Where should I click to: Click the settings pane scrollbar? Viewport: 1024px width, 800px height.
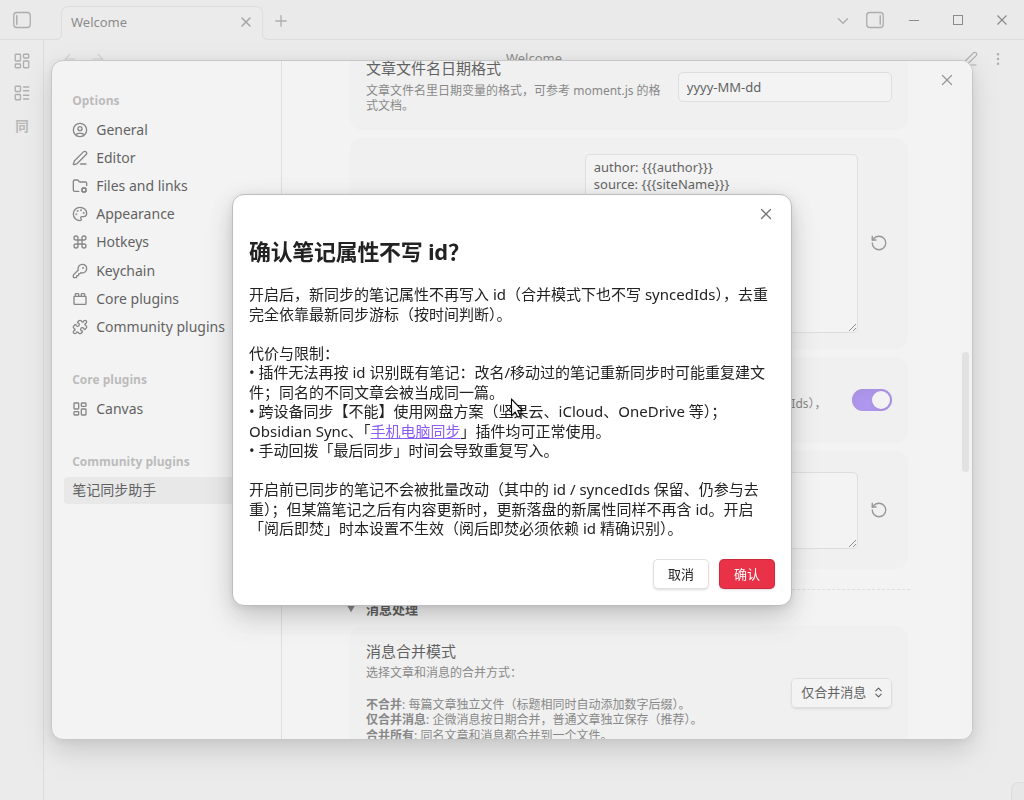pos(965,411)
